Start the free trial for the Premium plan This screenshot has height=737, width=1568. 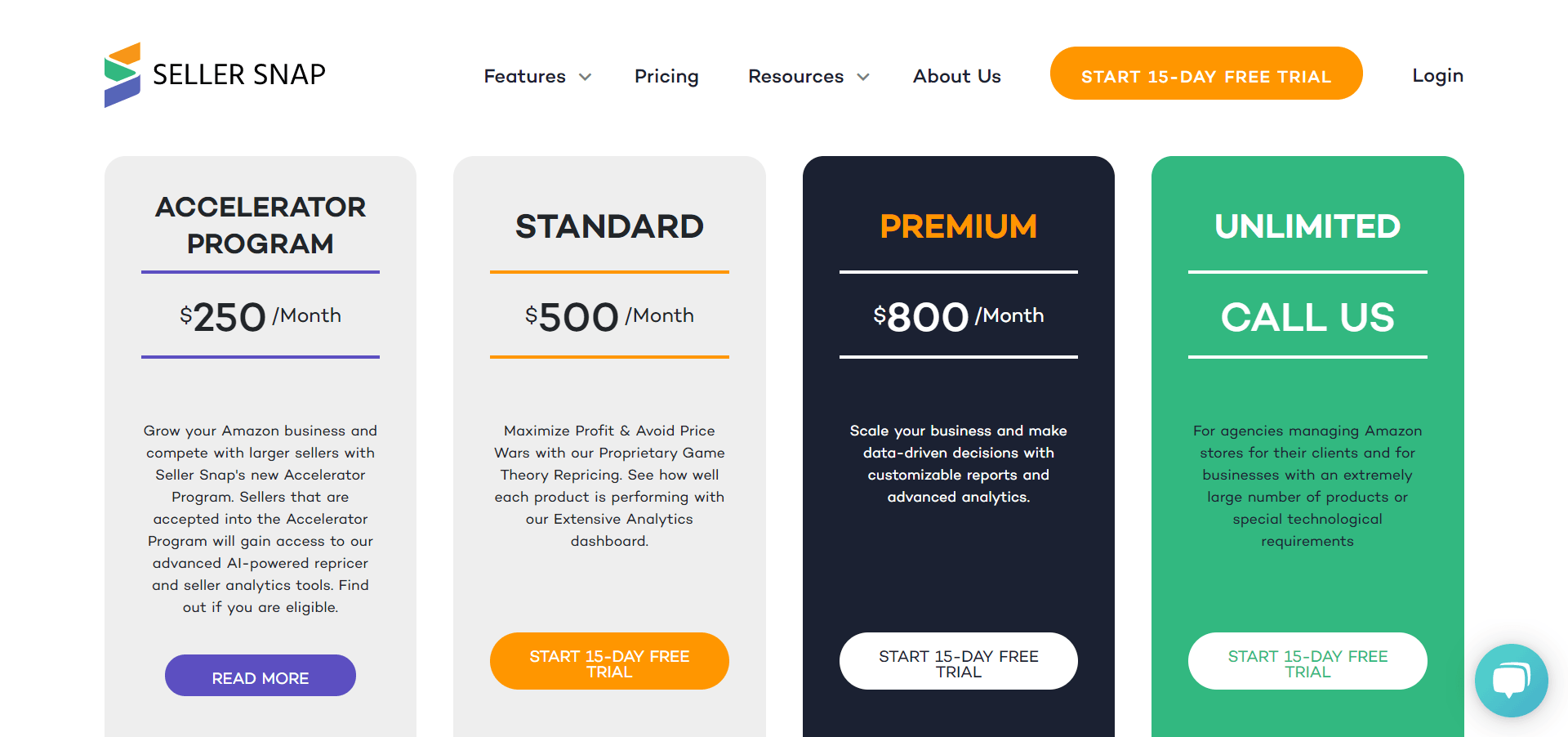click(x=958, y=661)
